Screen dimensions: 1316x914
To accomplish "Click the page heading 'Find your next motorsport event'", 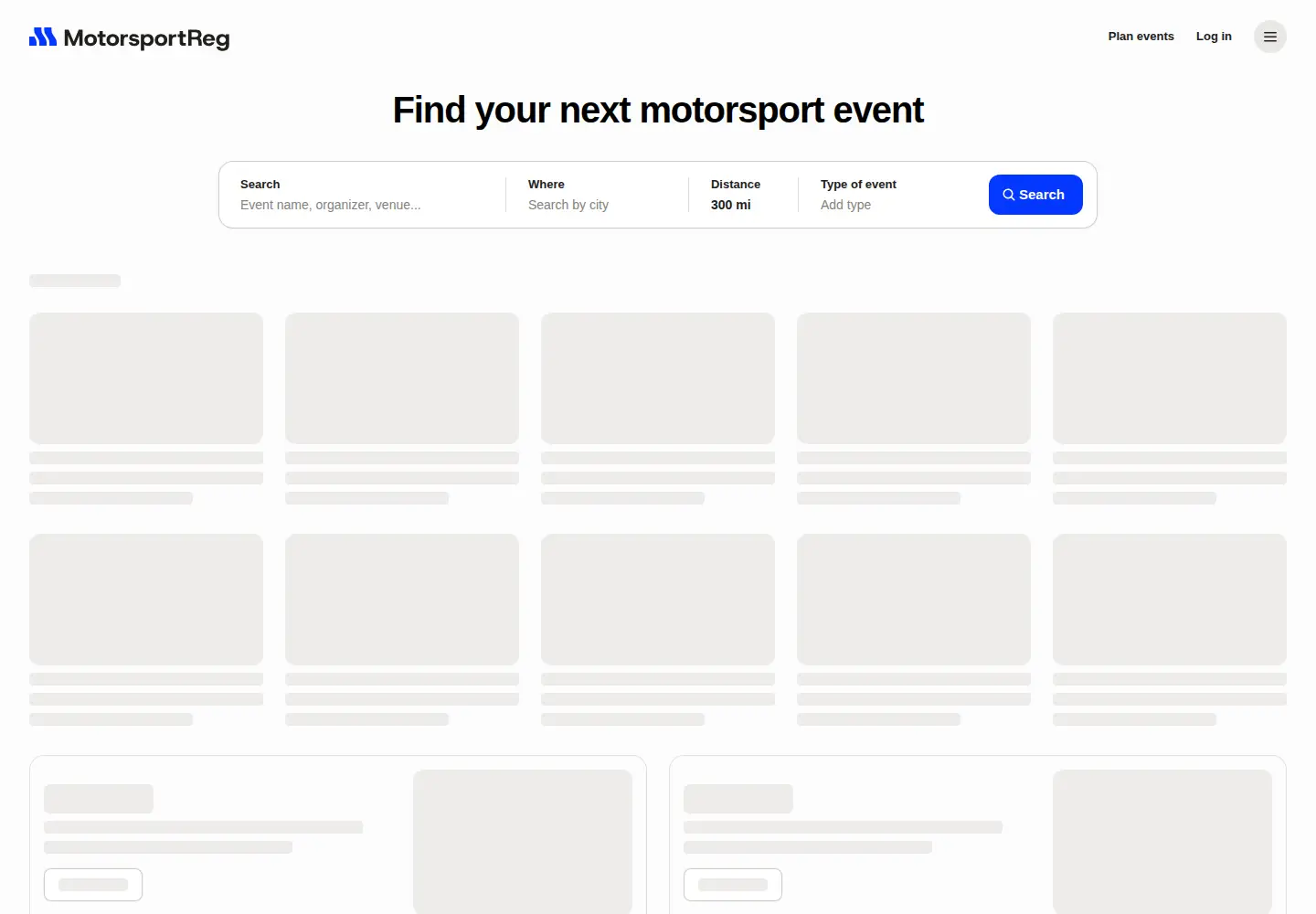I will coord(658,111).
